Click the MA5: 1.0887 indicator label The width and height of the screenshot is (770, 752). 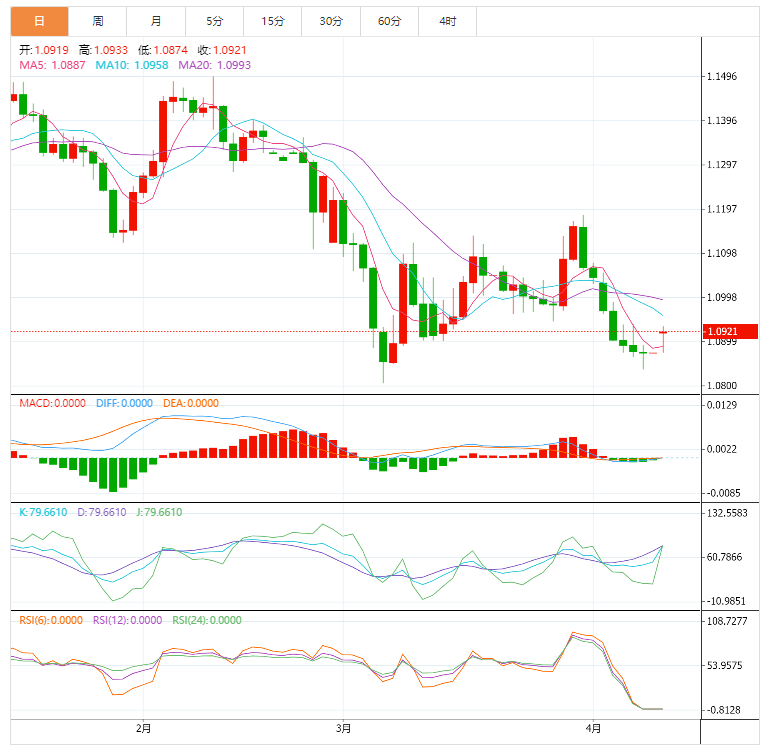(x=52, y=65)
